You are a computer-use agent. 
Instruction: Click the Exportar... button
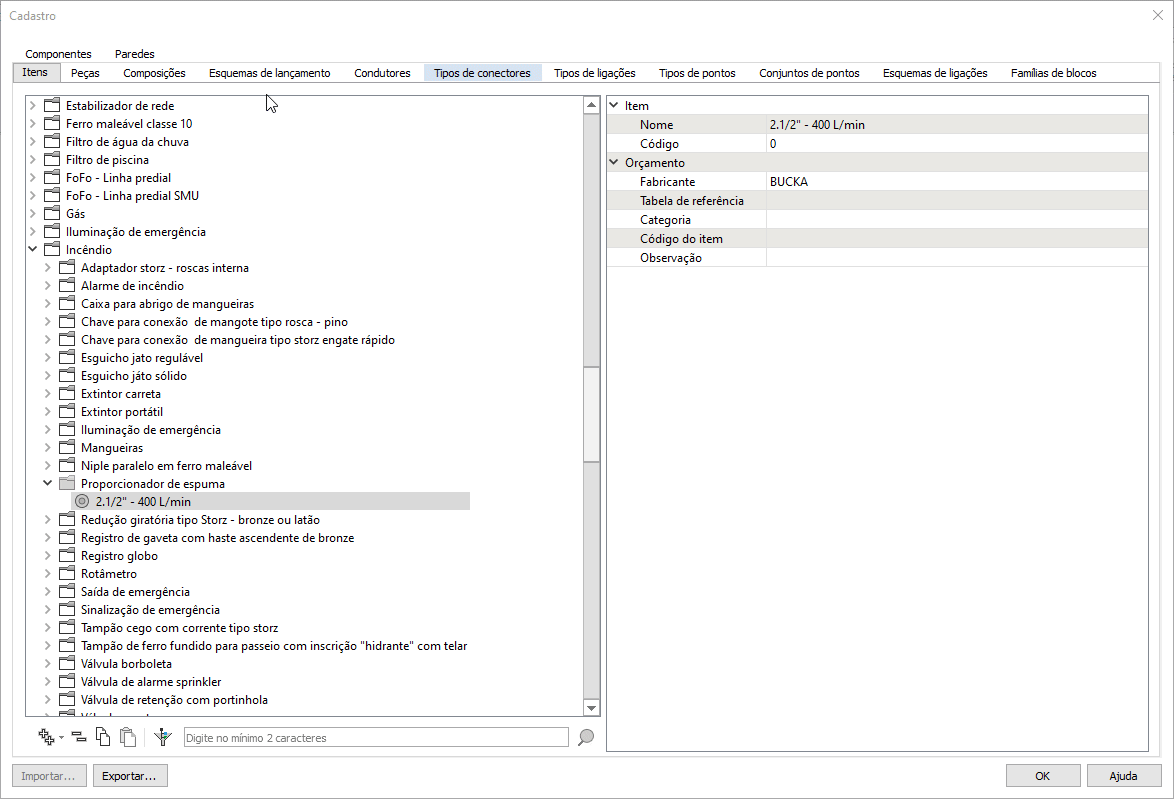point(130,776)
